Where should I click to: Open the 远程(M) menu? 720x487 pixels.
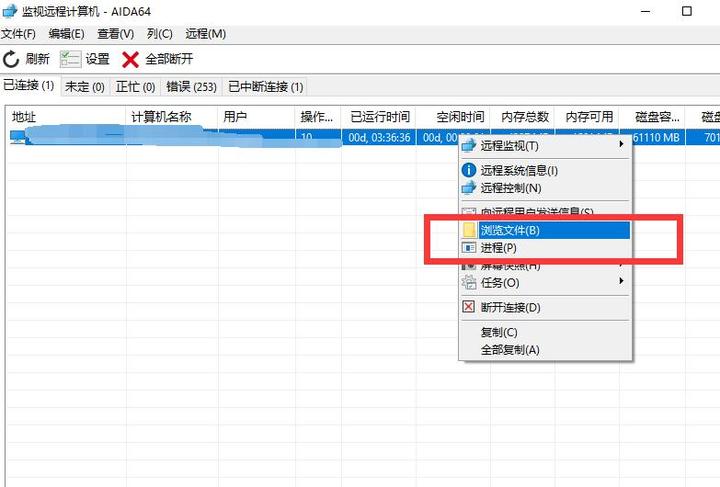click(x=206, y=34)
